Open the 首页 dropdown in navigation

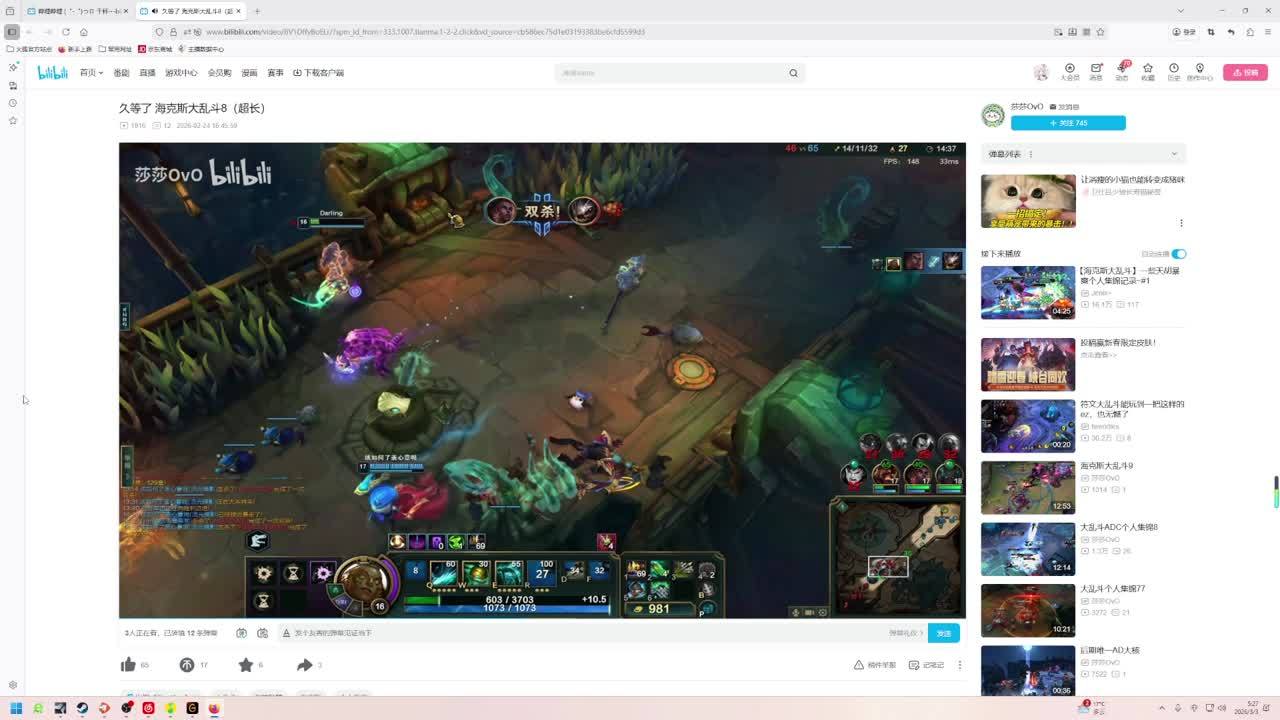point(91,73)
